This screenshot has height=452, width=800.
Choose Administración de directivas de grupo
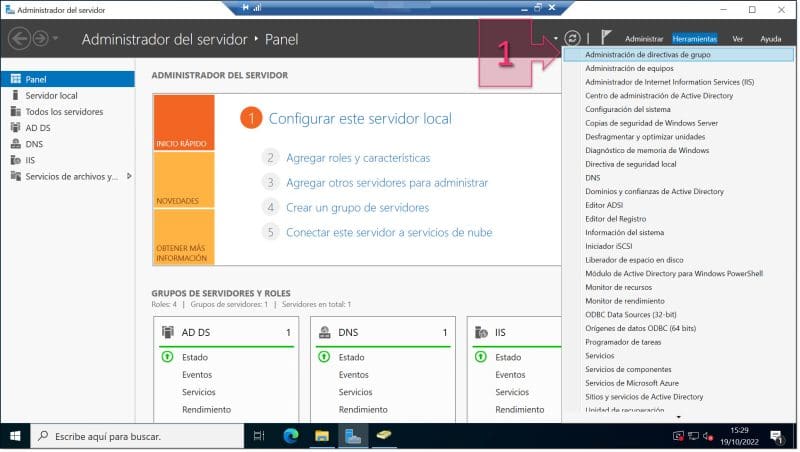pos(678,54)
